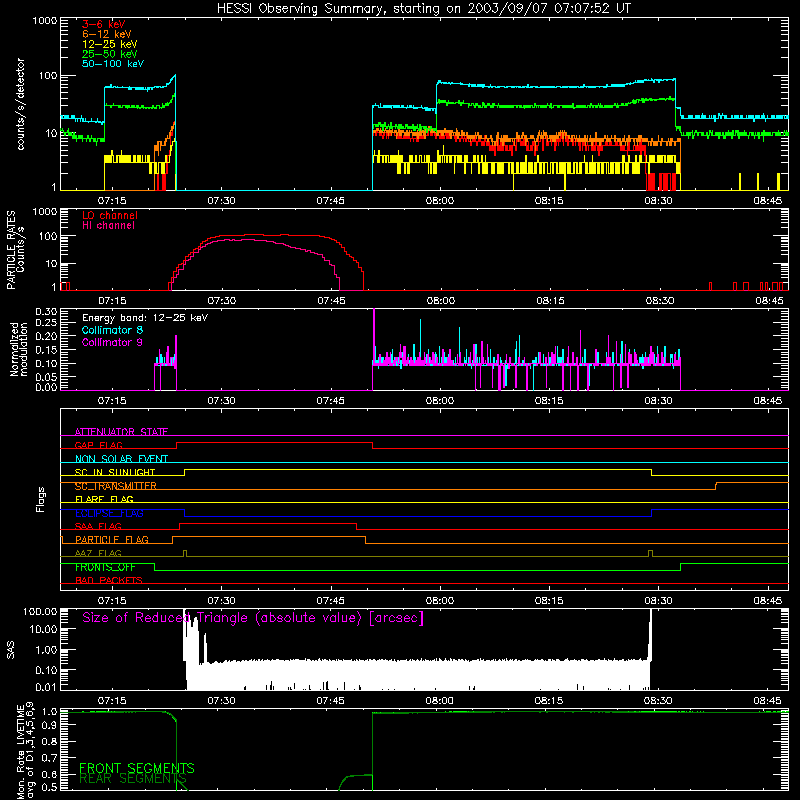
Task: Click the 0.15 modulation axis value
Action: pyautogui.click(x=46, y=349)
